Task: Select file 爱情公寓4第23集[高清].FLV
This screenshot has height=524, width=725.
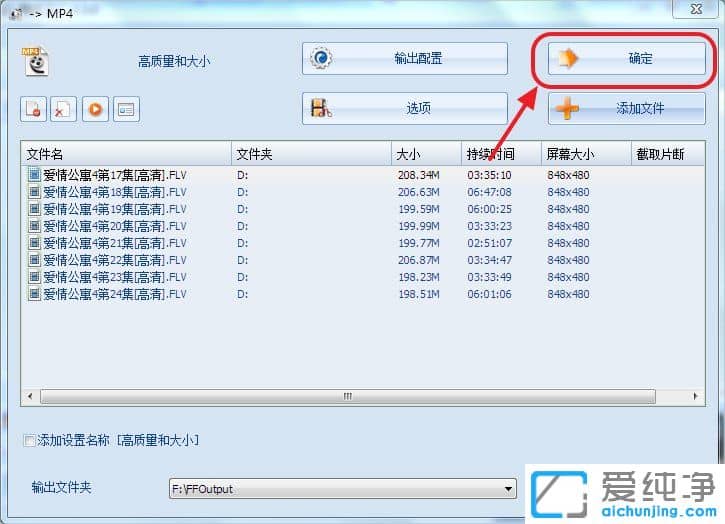Action: (115, 277)
